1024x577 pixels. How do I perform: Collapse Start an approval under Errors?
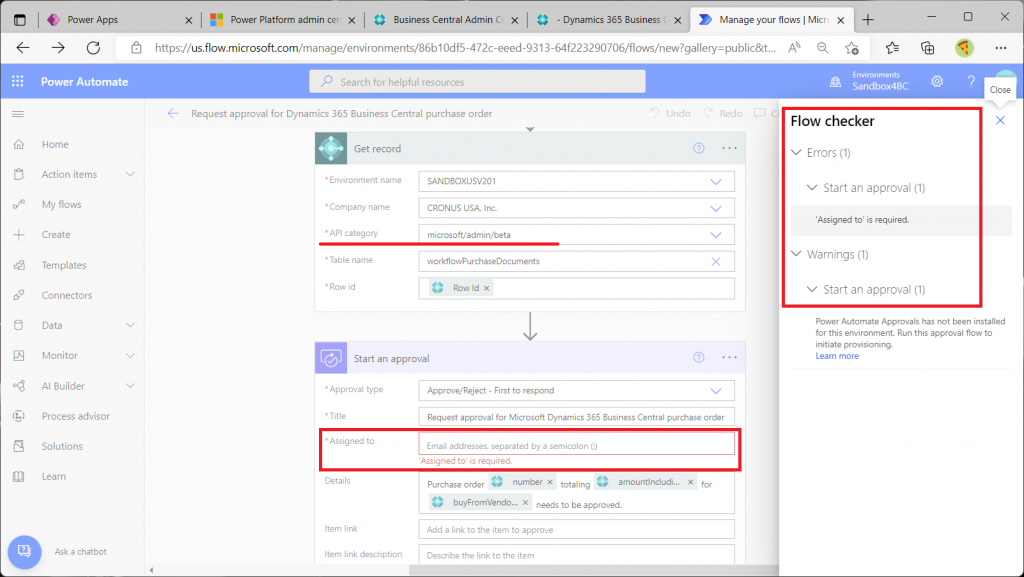812,188
